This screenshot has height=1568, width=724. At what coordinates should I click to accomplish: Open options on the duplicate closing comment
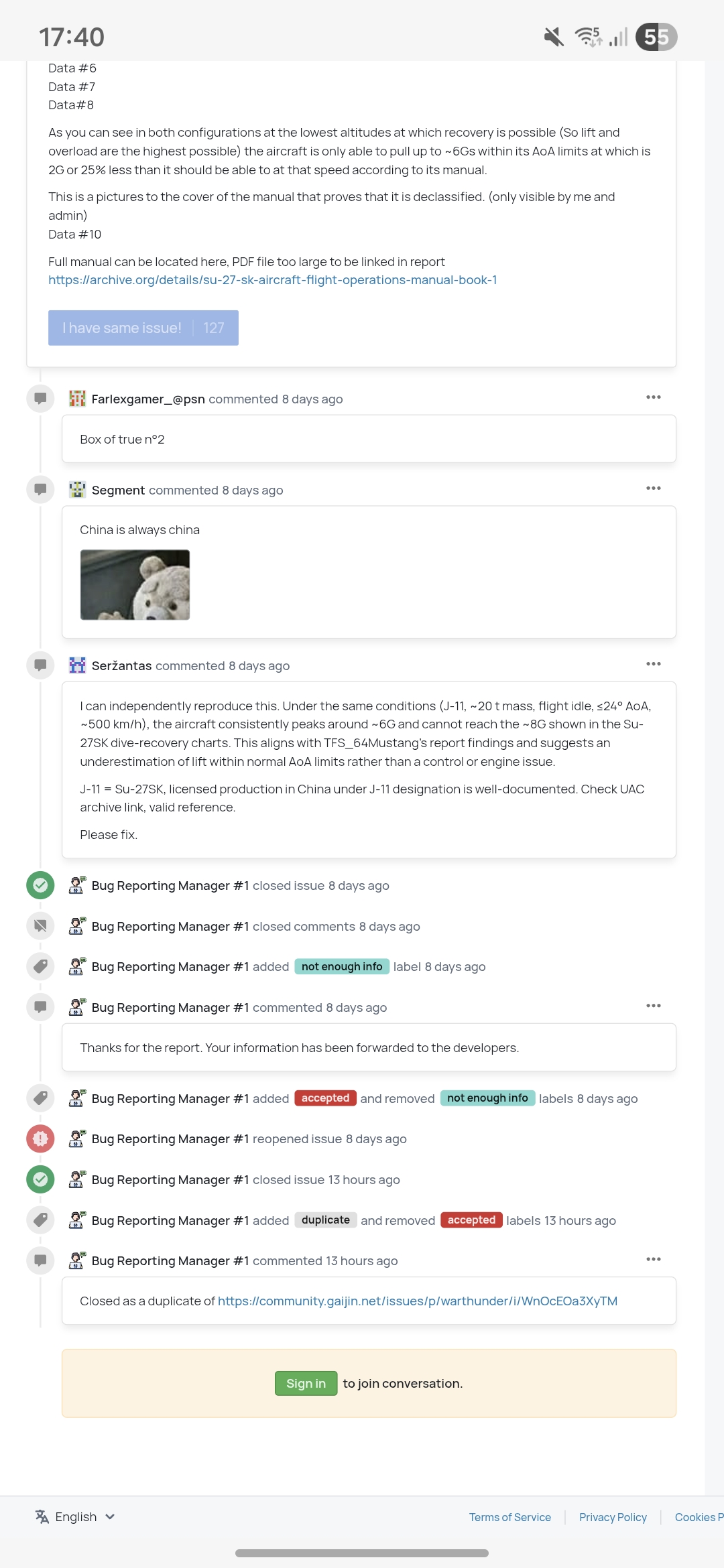pos(653,1259)
